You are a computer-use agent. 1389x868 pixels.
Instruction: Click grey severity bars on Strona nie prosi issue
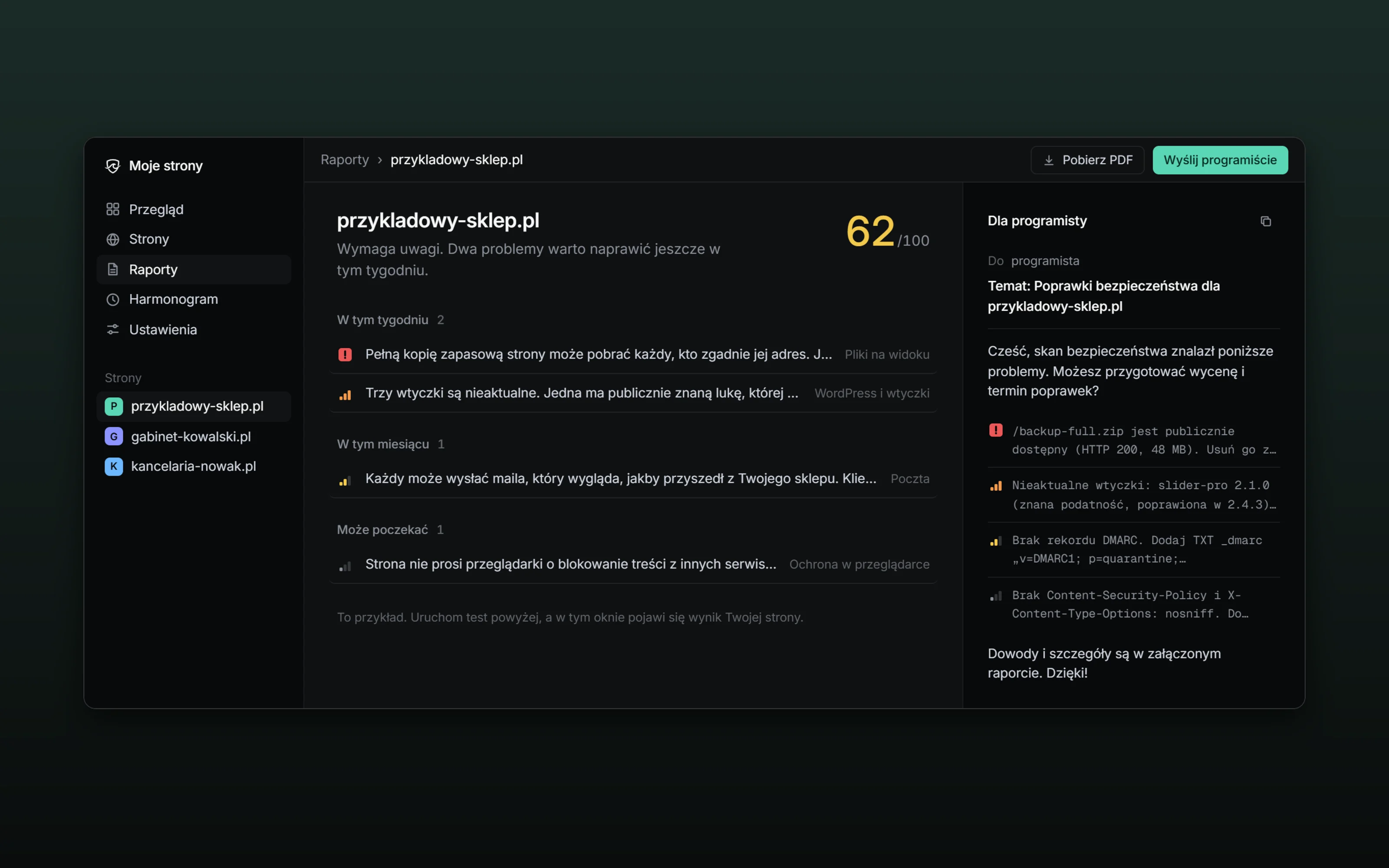(x=345, y=566)
